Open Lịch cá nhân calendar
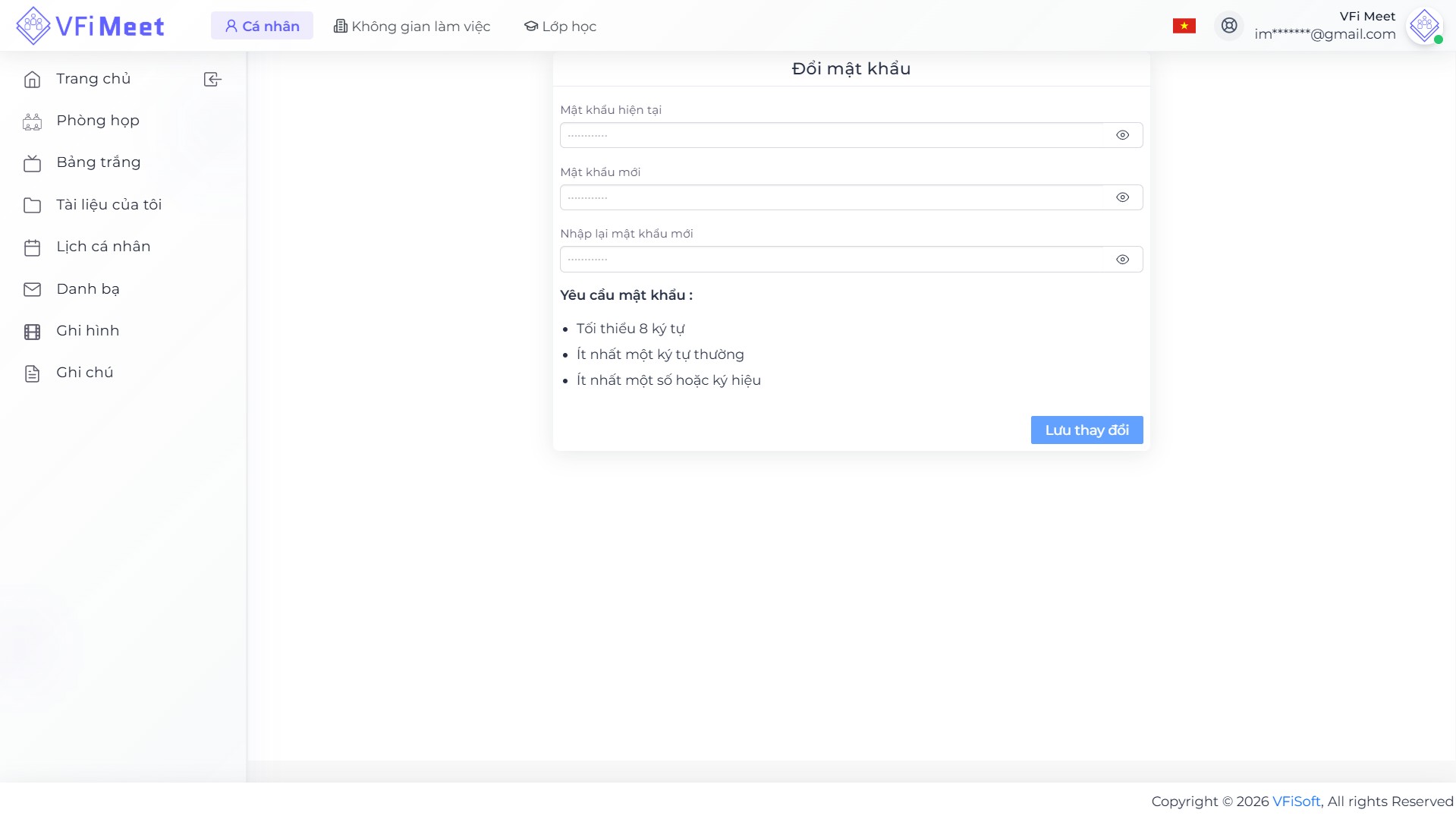 tap(103, 247)
